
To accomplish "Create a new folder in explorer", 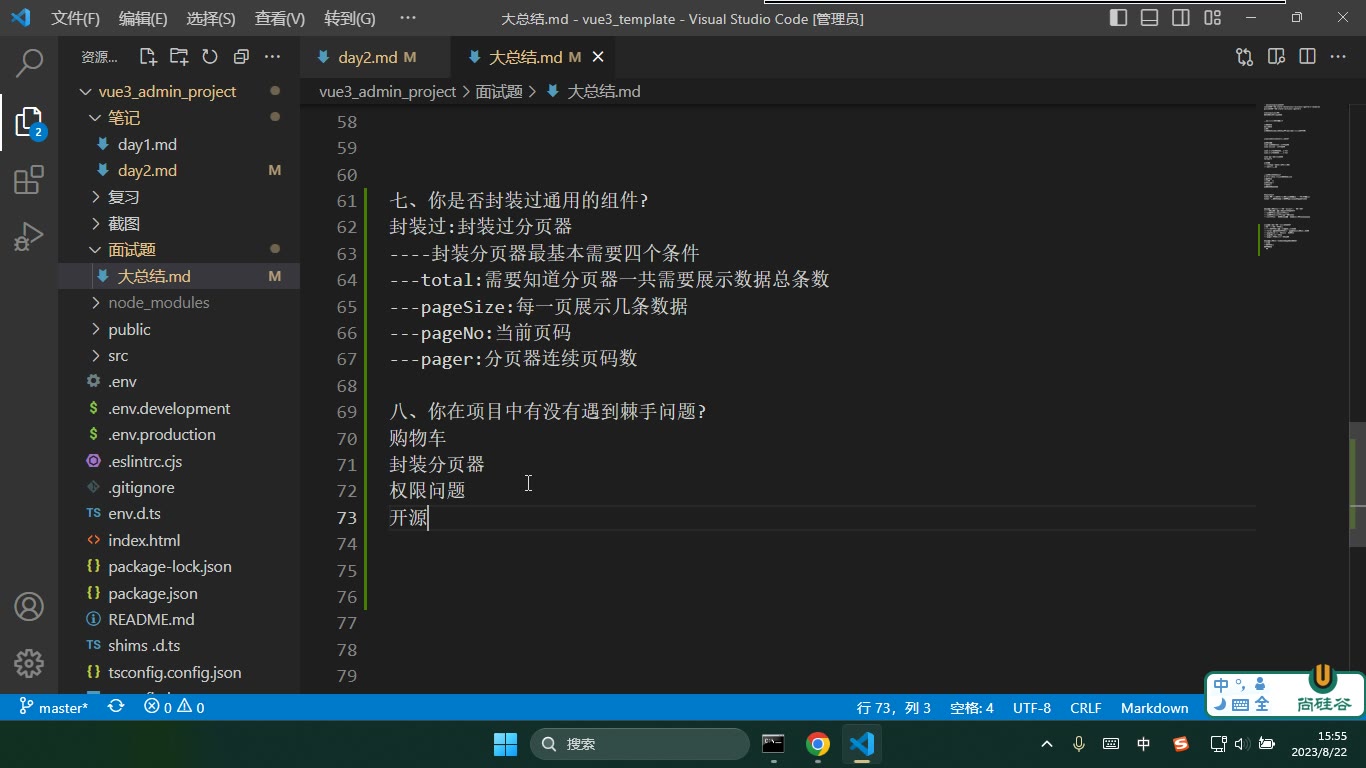I will 179,57.
